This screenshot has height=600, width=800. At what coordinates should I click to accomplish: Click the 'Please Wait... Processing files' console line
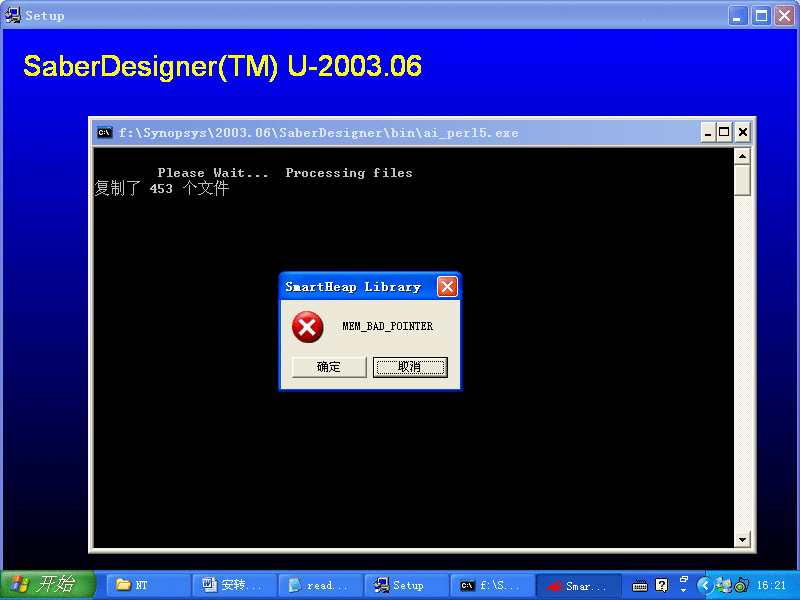pyautogui.click(x=285, y=173)
